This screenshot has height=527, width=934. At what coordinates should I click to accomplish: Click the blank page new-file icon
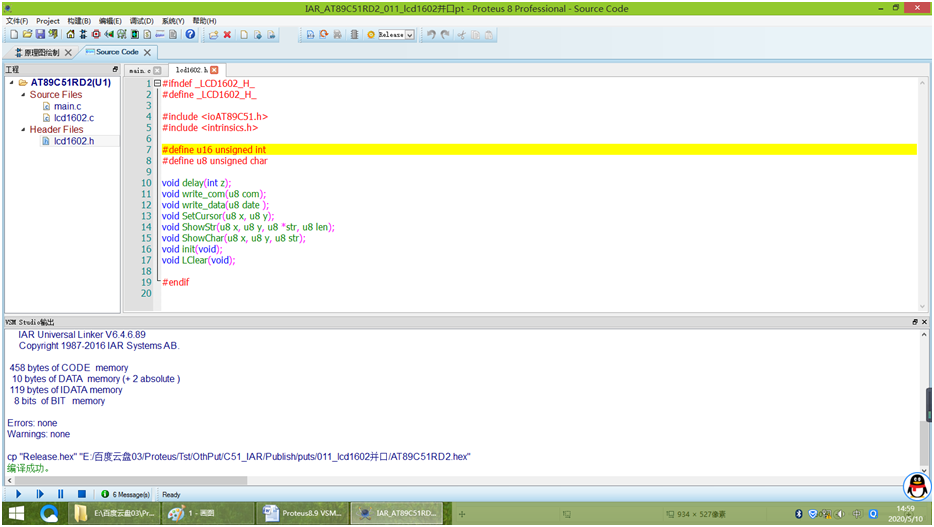[244, 35]
